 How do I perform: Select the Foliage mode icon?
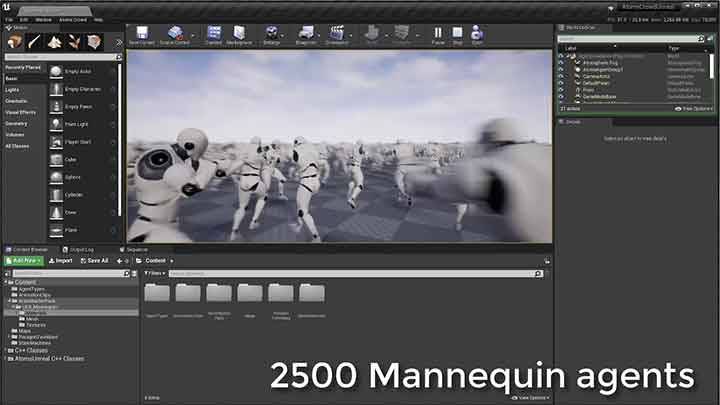(x=74, y=42)
